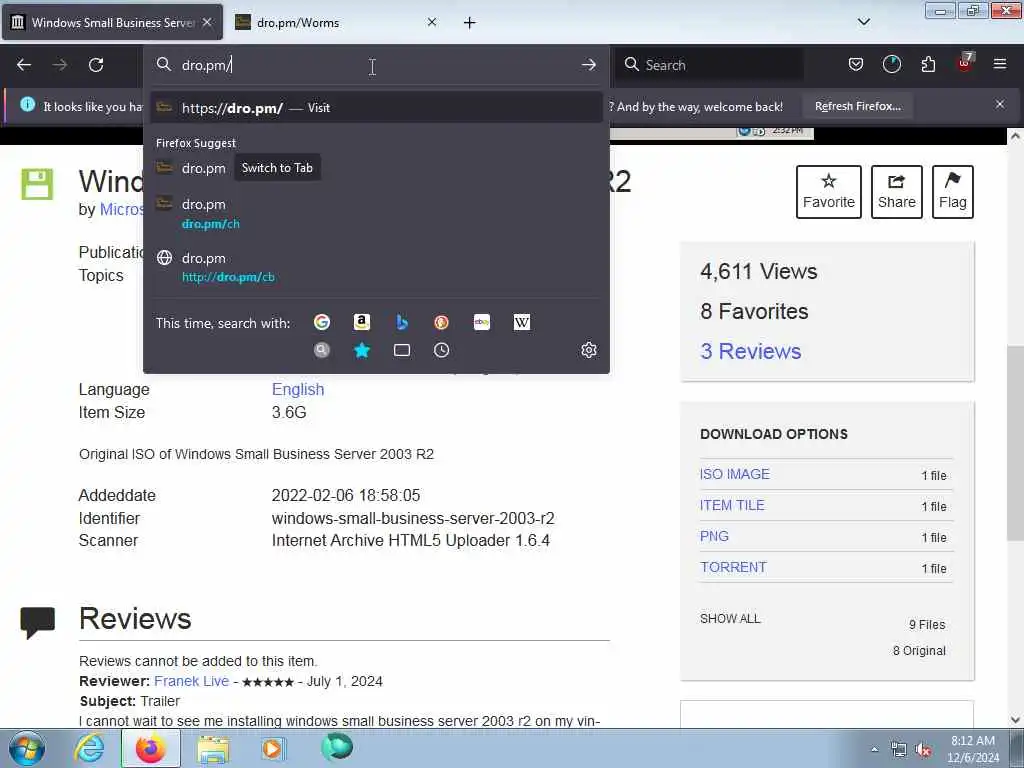Click the uBlock icon with badge 7
The width and height of the screenshot is (1024, 768).
click(x=965, y=63)
